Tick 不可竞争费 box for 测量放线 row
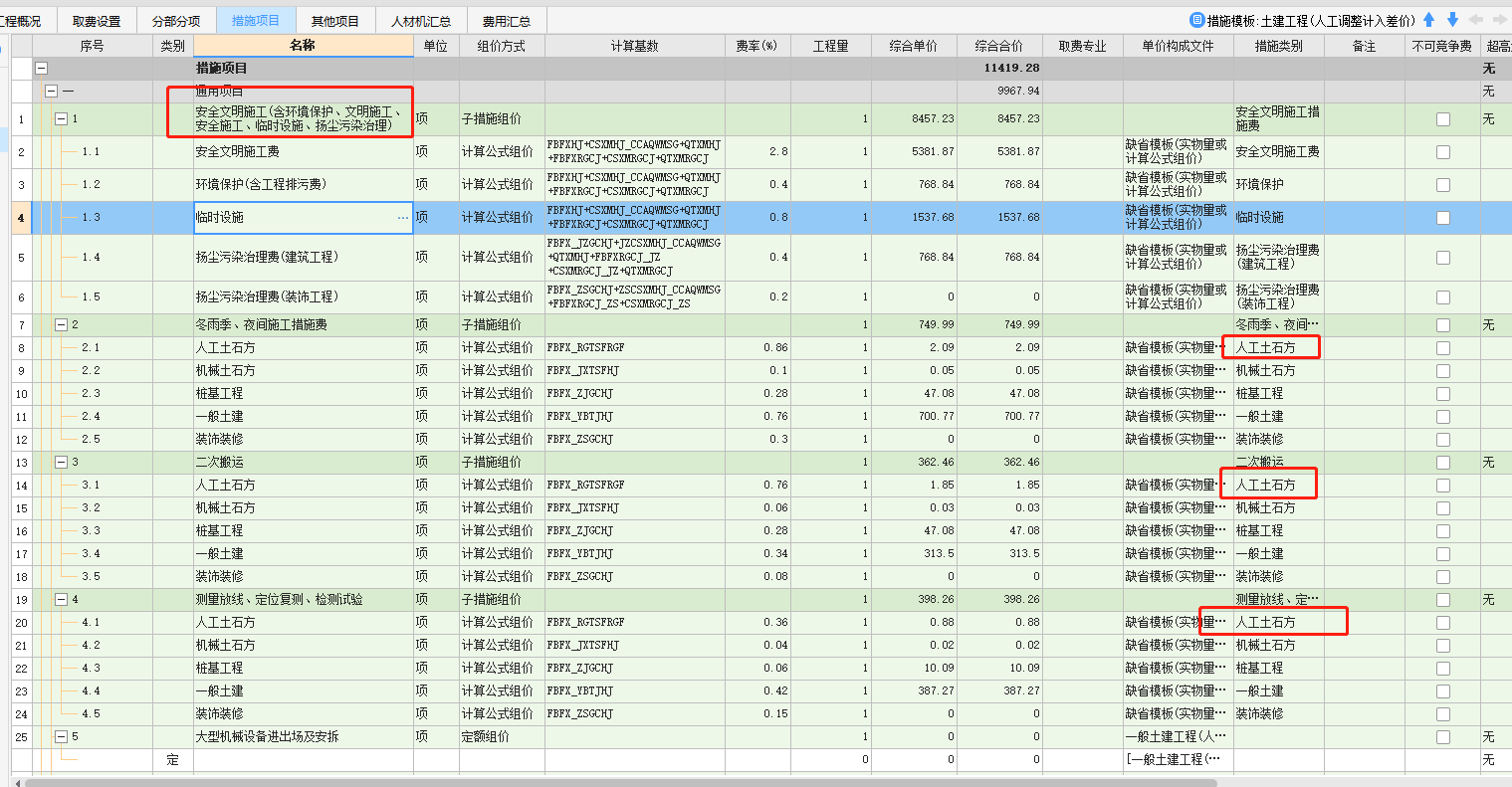 [x=1442, y=600]
